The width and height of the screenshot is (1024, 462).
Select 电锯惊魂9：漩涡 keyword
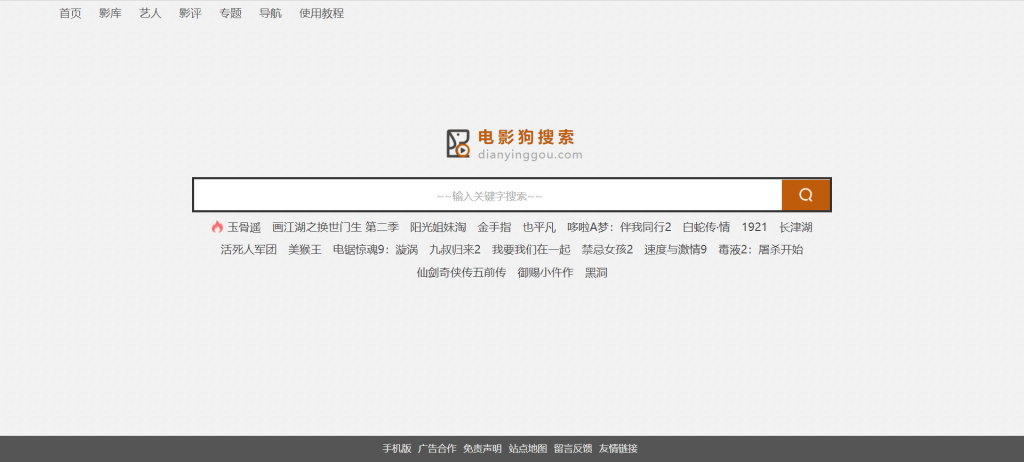coord(376,250)
